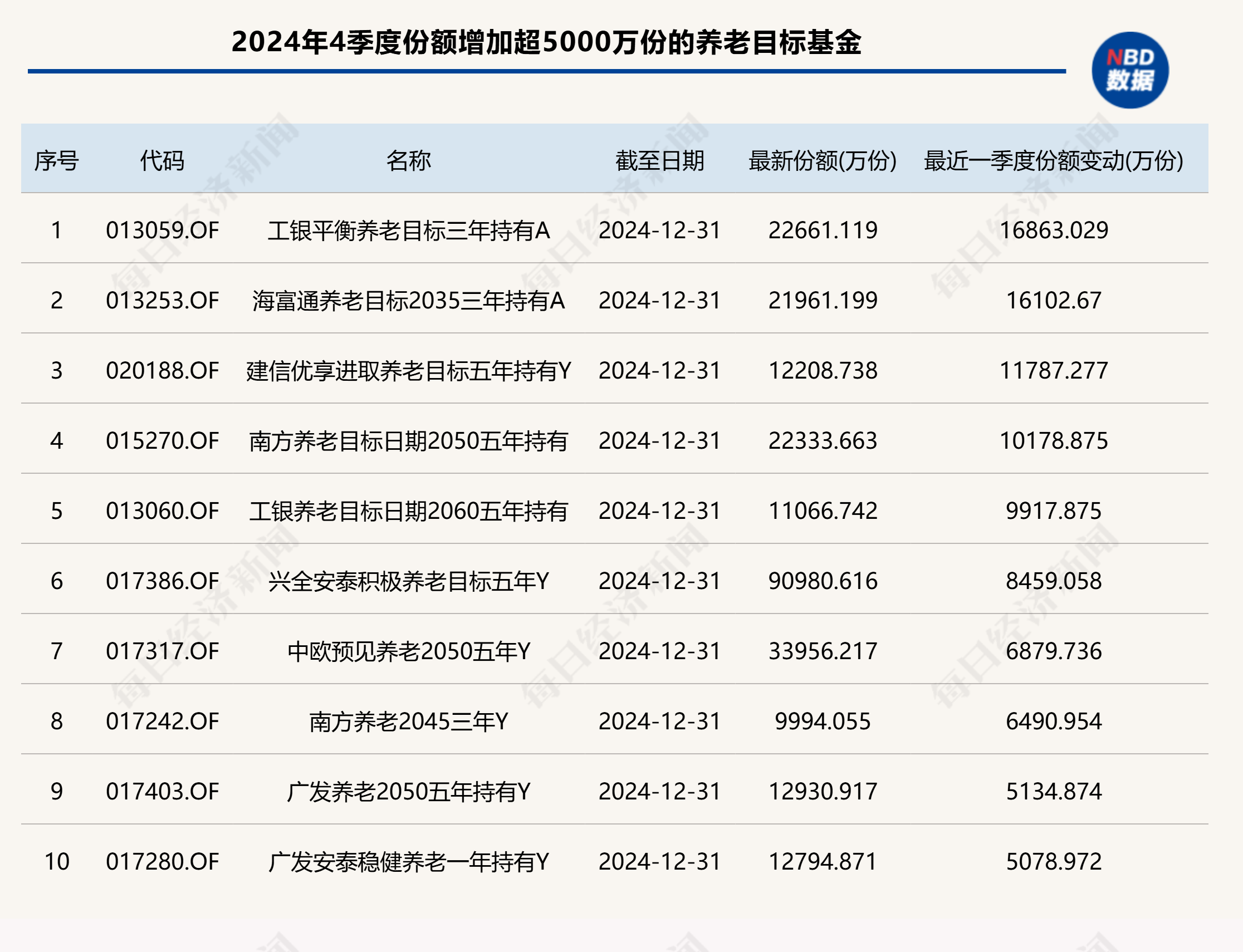Click fund code 013060.OF

(163, 512)
